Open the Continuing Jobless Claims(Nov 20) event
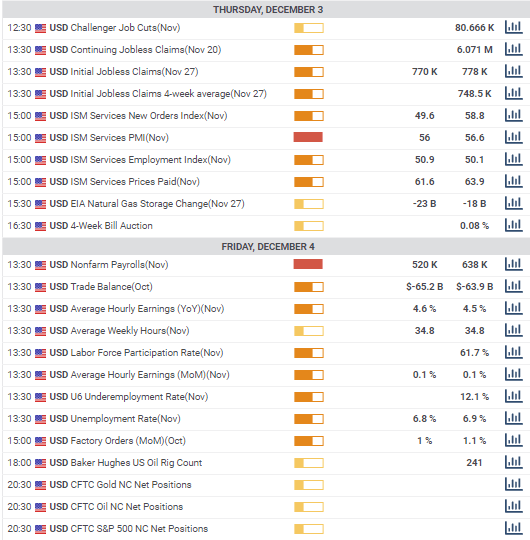 click(x=135, y=50)
